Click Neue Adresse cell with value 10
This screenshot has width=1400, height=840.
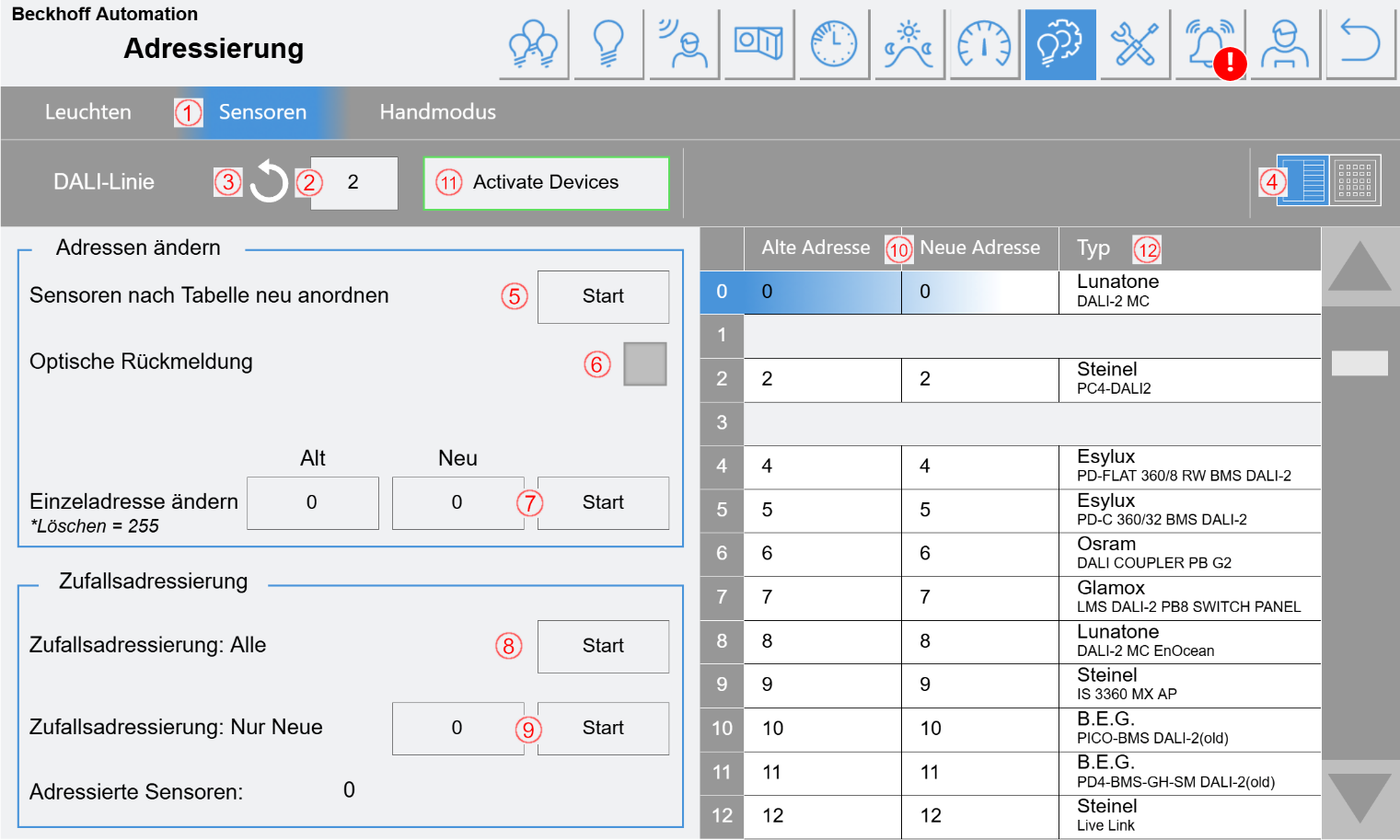coord(980,730)
